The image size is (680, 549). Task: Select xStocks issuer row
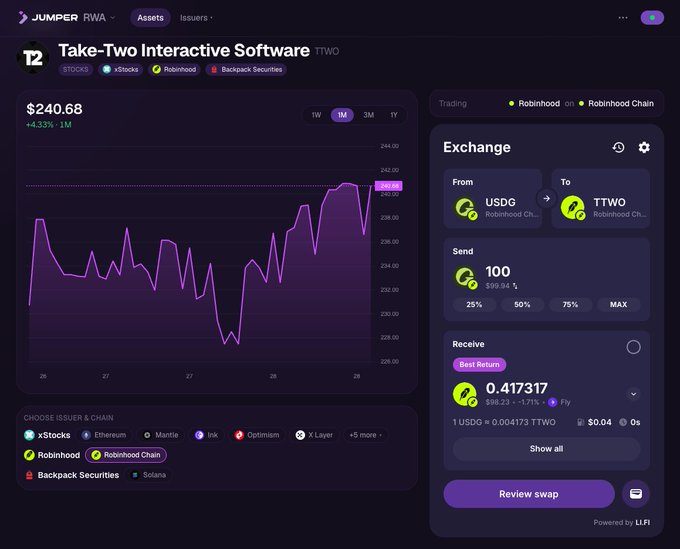coord(47,435)
